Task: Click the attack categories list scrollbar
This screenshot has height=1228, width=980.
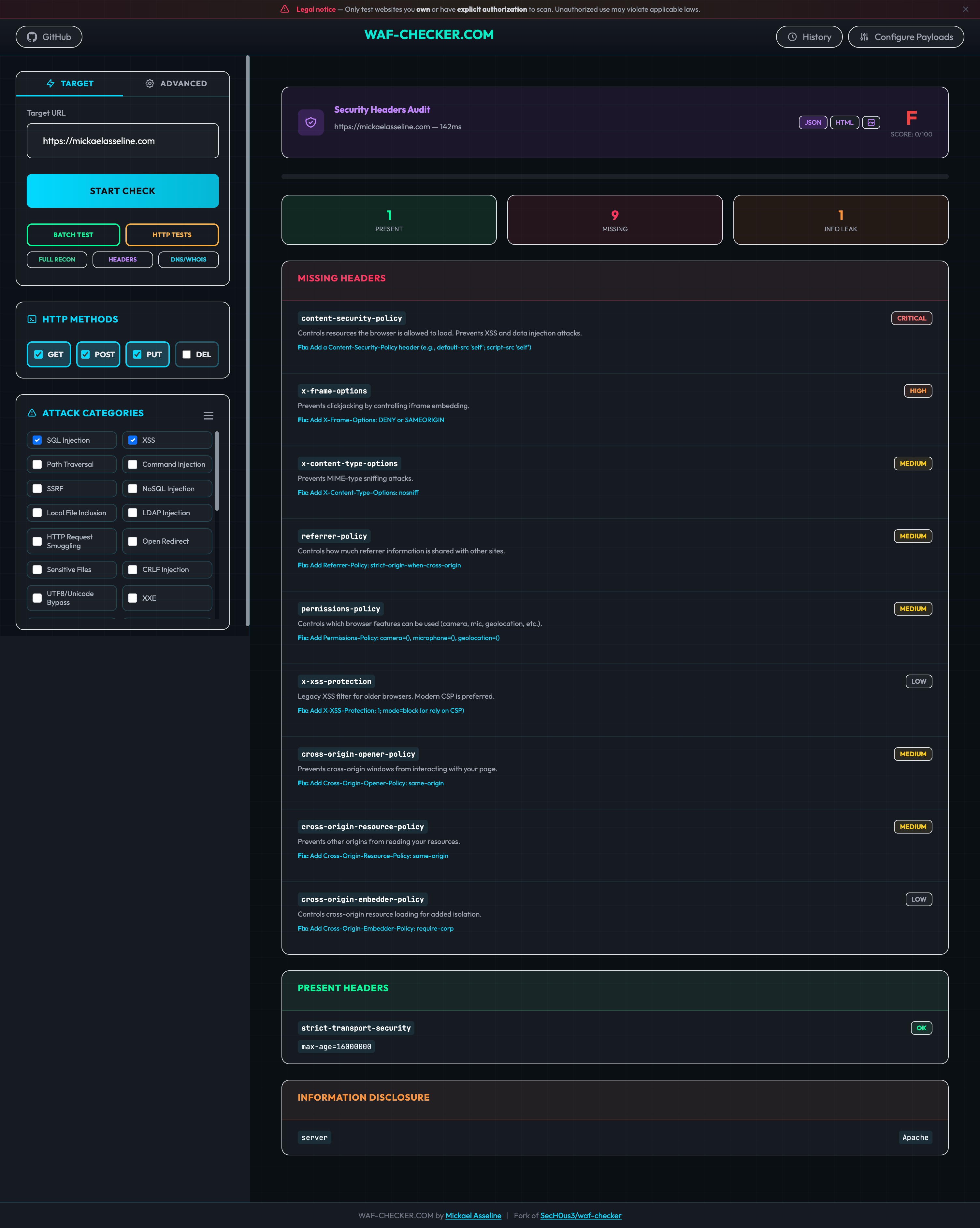Action: click(217, 472)
